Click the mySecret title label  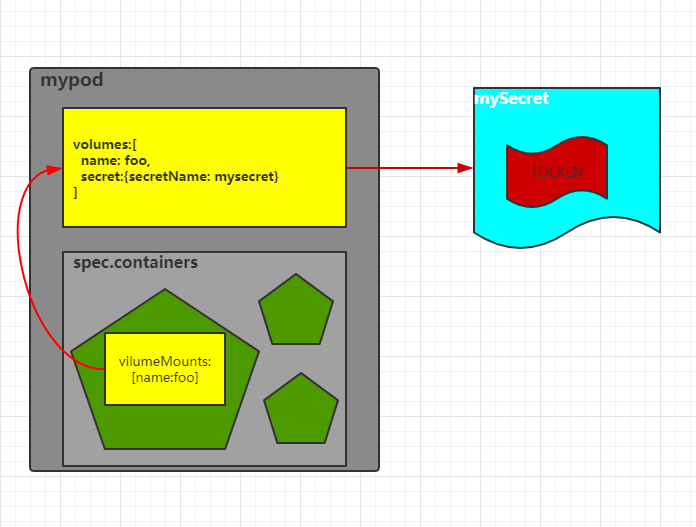[511, 99]
